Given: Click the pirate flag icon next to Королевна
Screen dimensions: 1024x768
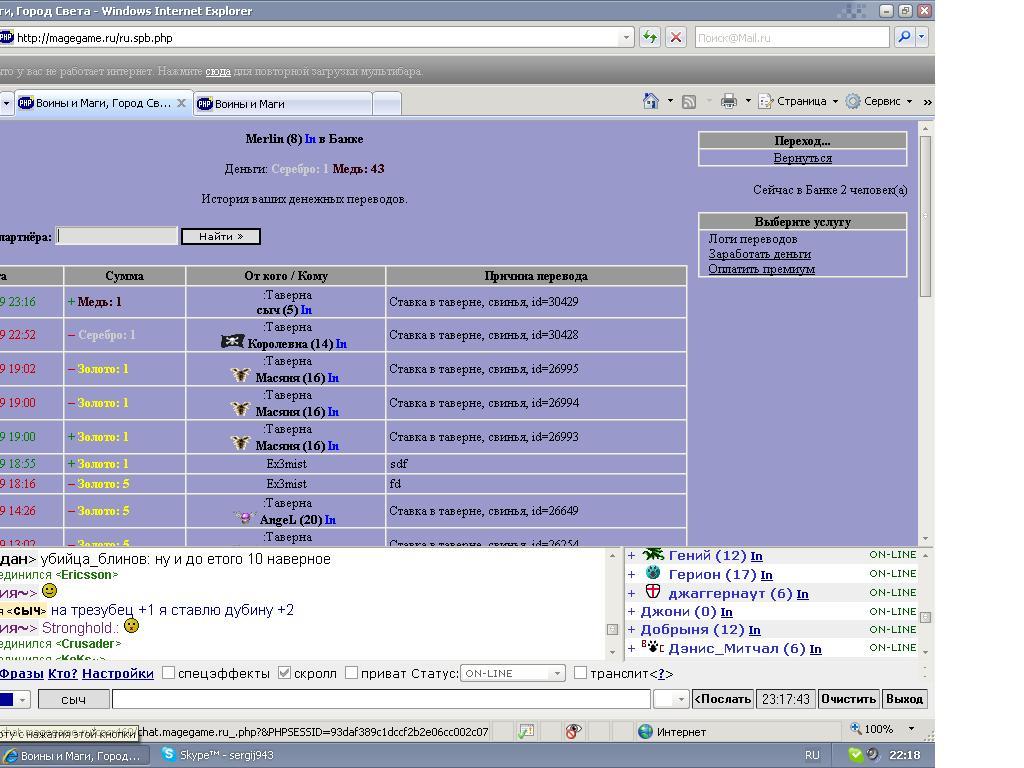Looking at the screenshot, I should tap(232, 342).
